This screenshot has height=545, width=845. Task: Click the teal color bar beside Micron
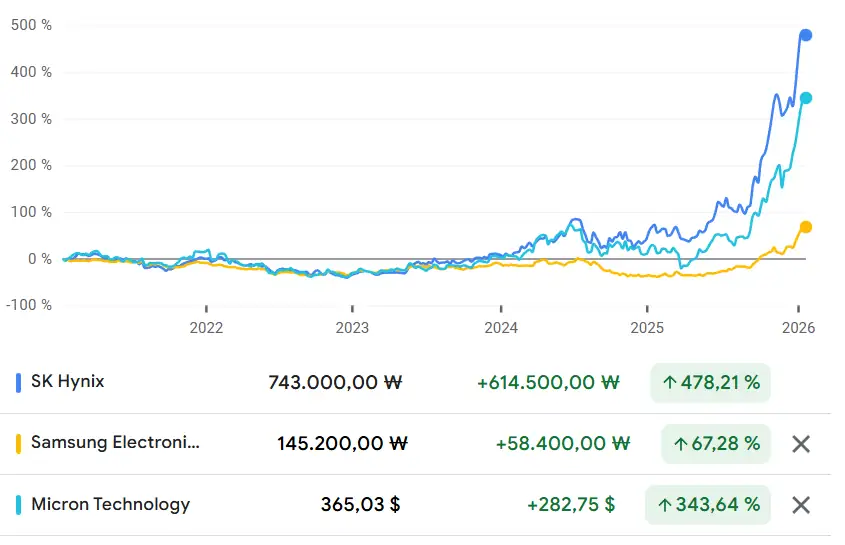click(x=19, y=504)
